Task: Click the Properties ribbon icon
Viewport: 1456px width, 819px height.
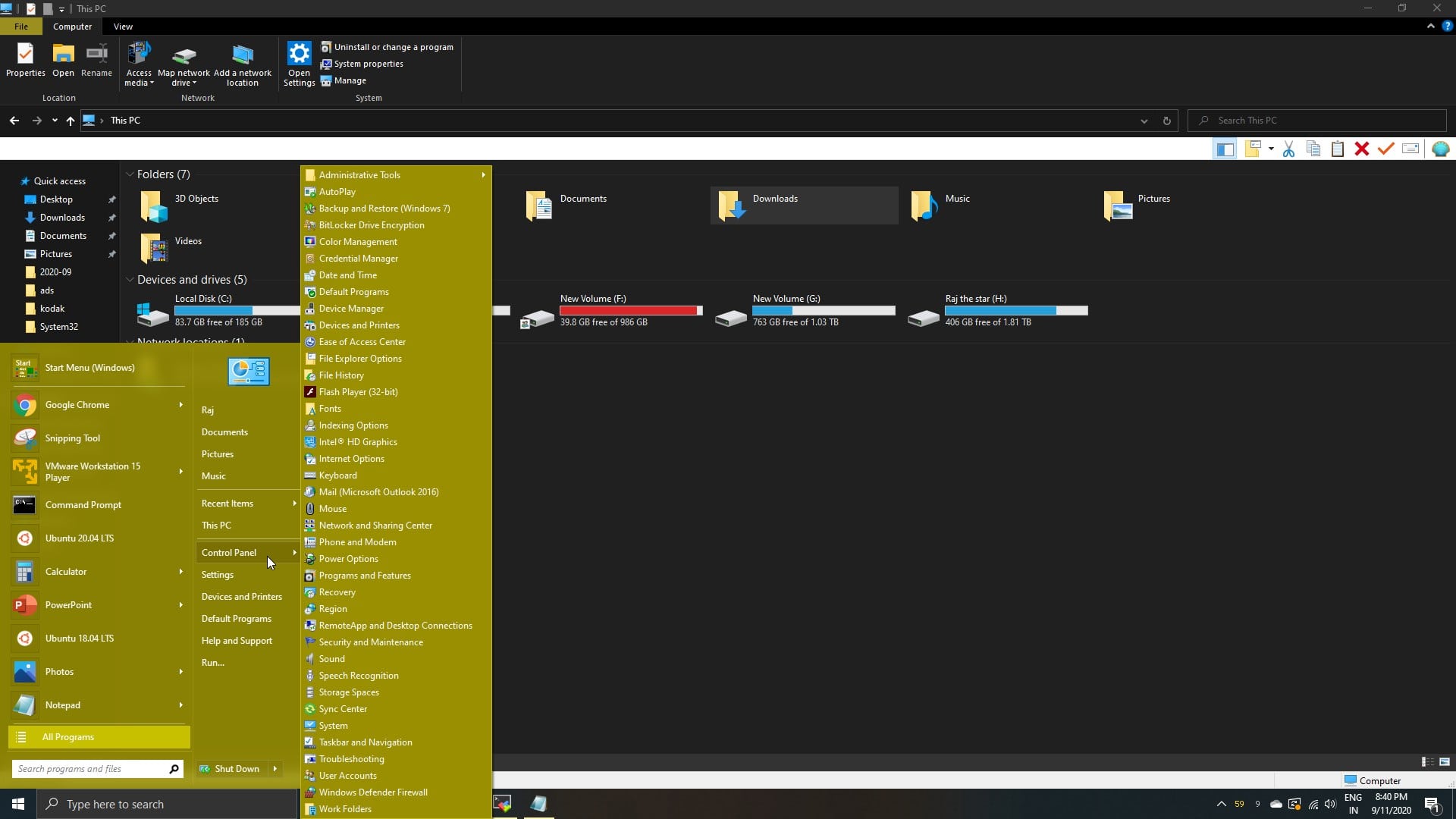Action: pyautogui.click(x=25, y=55)
